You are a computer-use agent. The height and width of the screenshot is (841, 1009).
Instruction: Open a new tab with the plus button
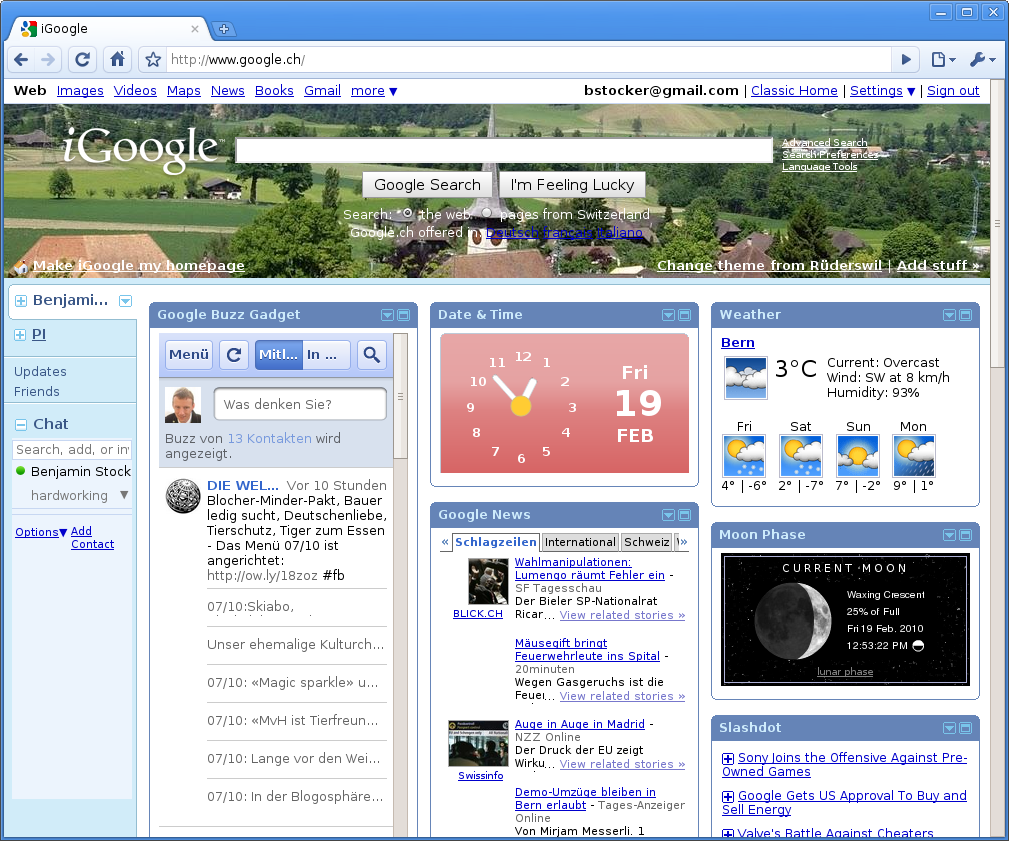(224, 29)
